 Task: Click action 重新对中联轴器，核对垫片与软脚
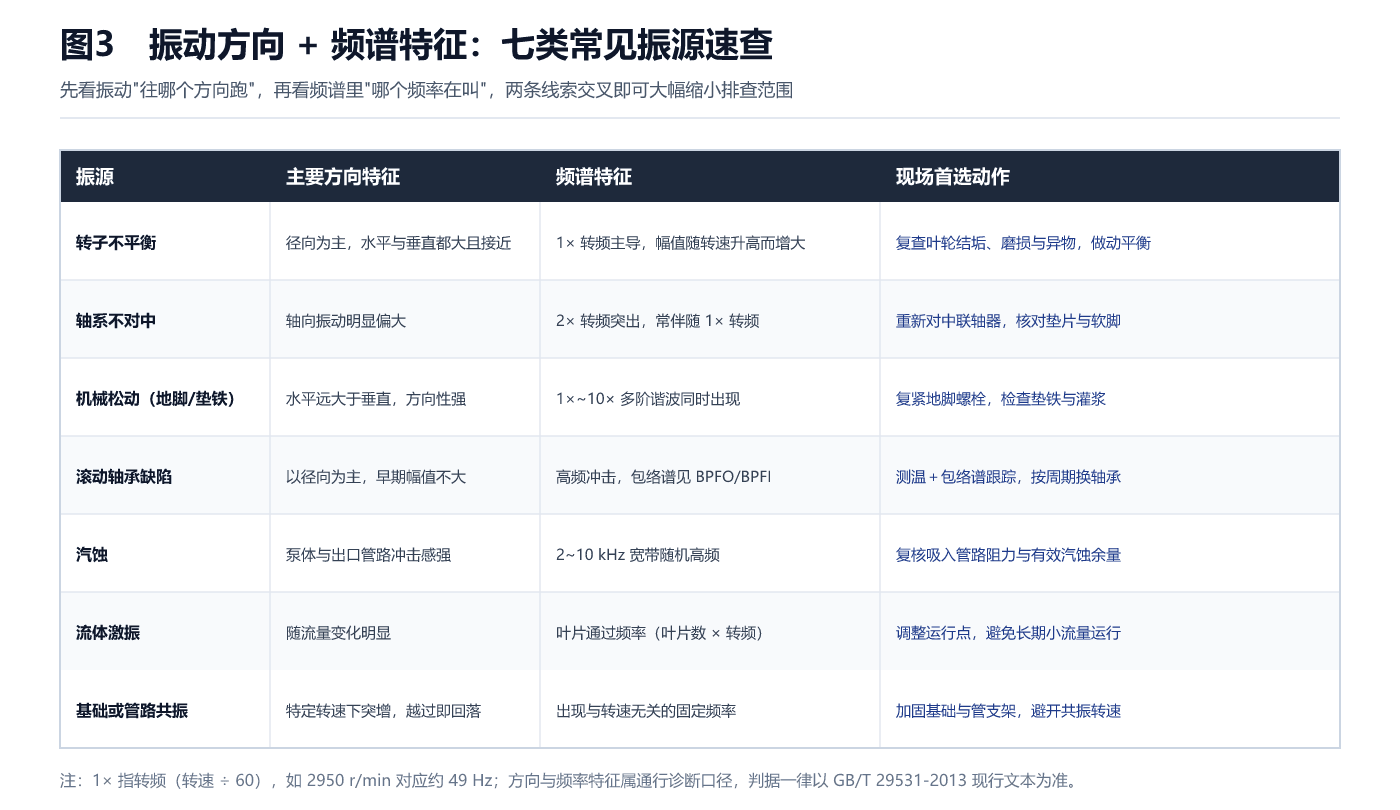1008,321
